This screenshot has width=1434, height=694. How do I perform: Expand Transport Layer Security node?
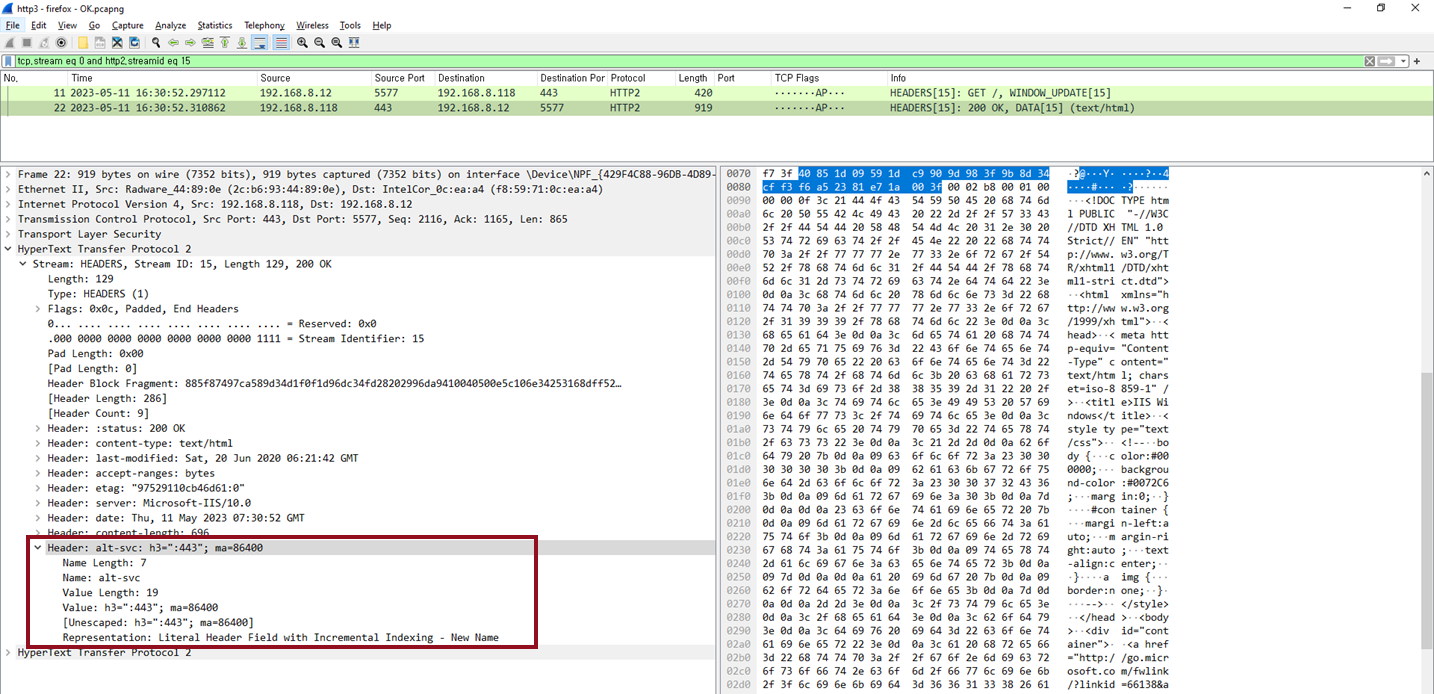point(9,234)
